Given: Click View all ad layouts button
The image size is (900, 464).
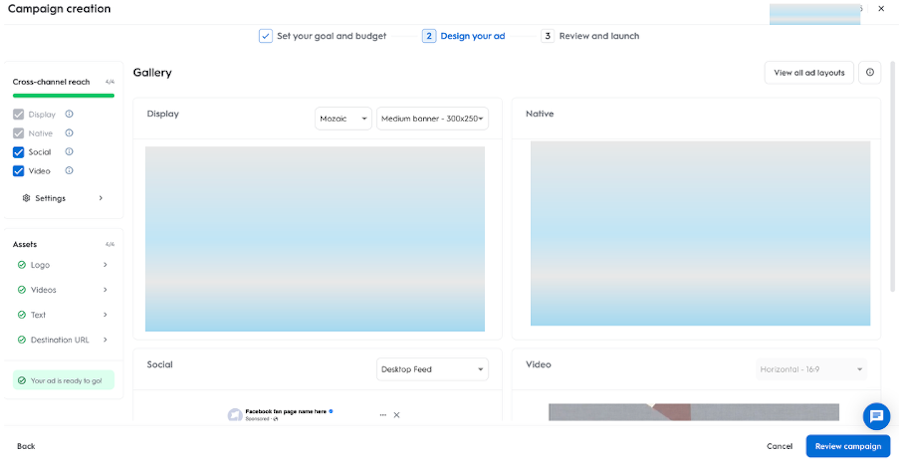Looking at the screenshot, I should click(809, 73).
